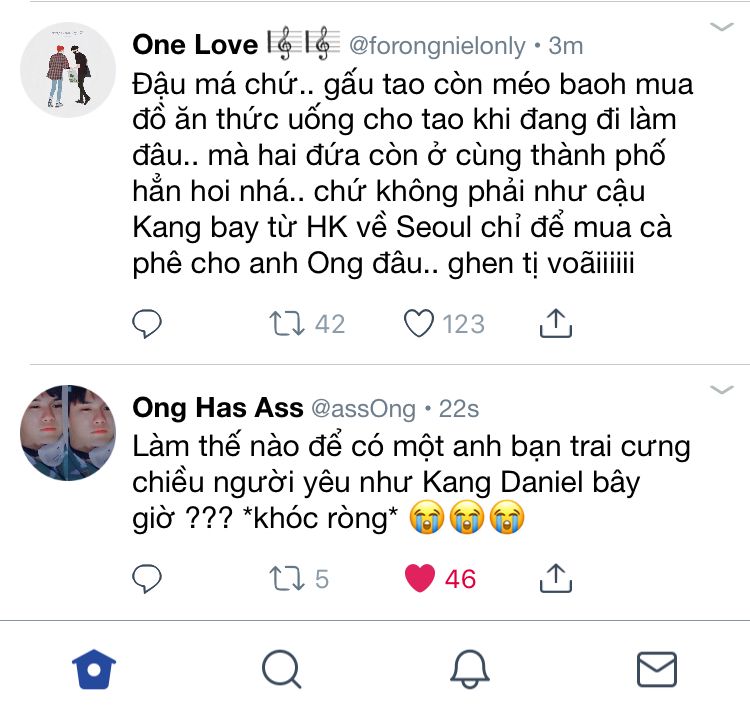
Task: Reply to Ong Has Ass tweet
Action: click(x=147, y=577)
